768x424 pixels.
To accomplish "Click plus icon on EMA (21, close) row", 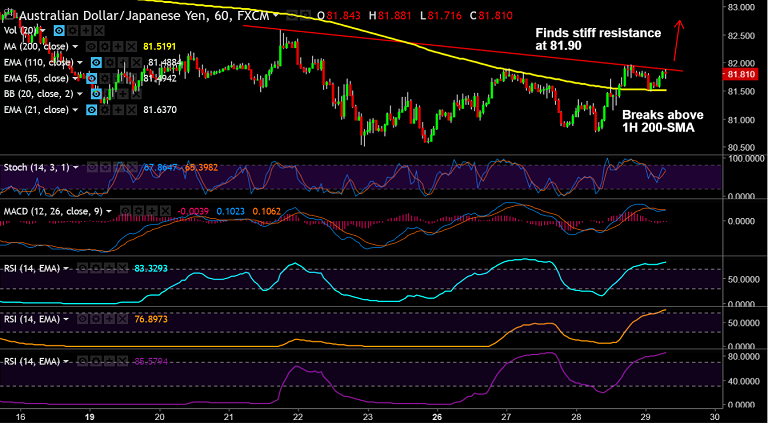I will (x=118, y=110).
